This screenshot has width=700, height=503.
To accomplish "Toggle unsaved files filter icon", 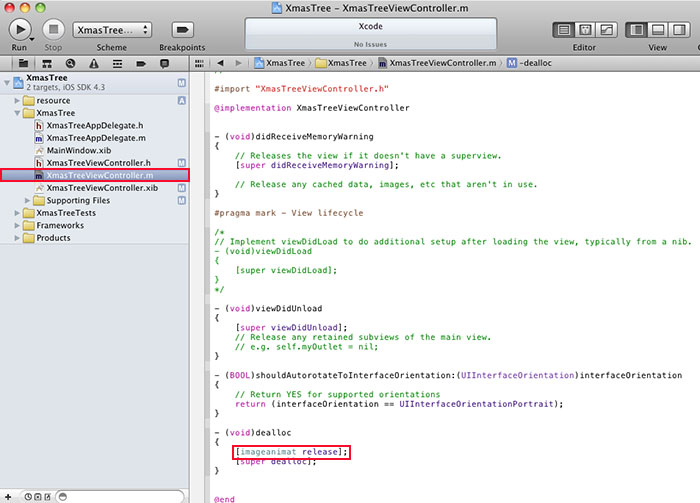I will click(x=47, y=496).
